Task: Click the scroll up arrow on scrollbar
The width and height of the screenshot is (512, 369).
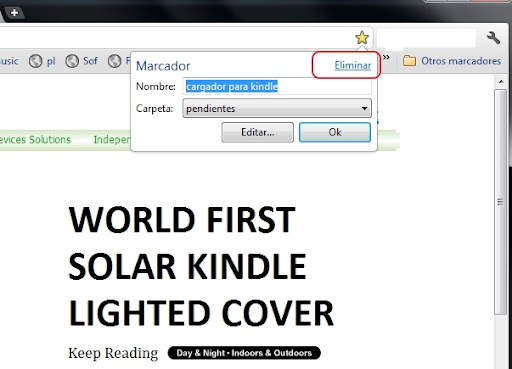Action: tap(501, 81)
